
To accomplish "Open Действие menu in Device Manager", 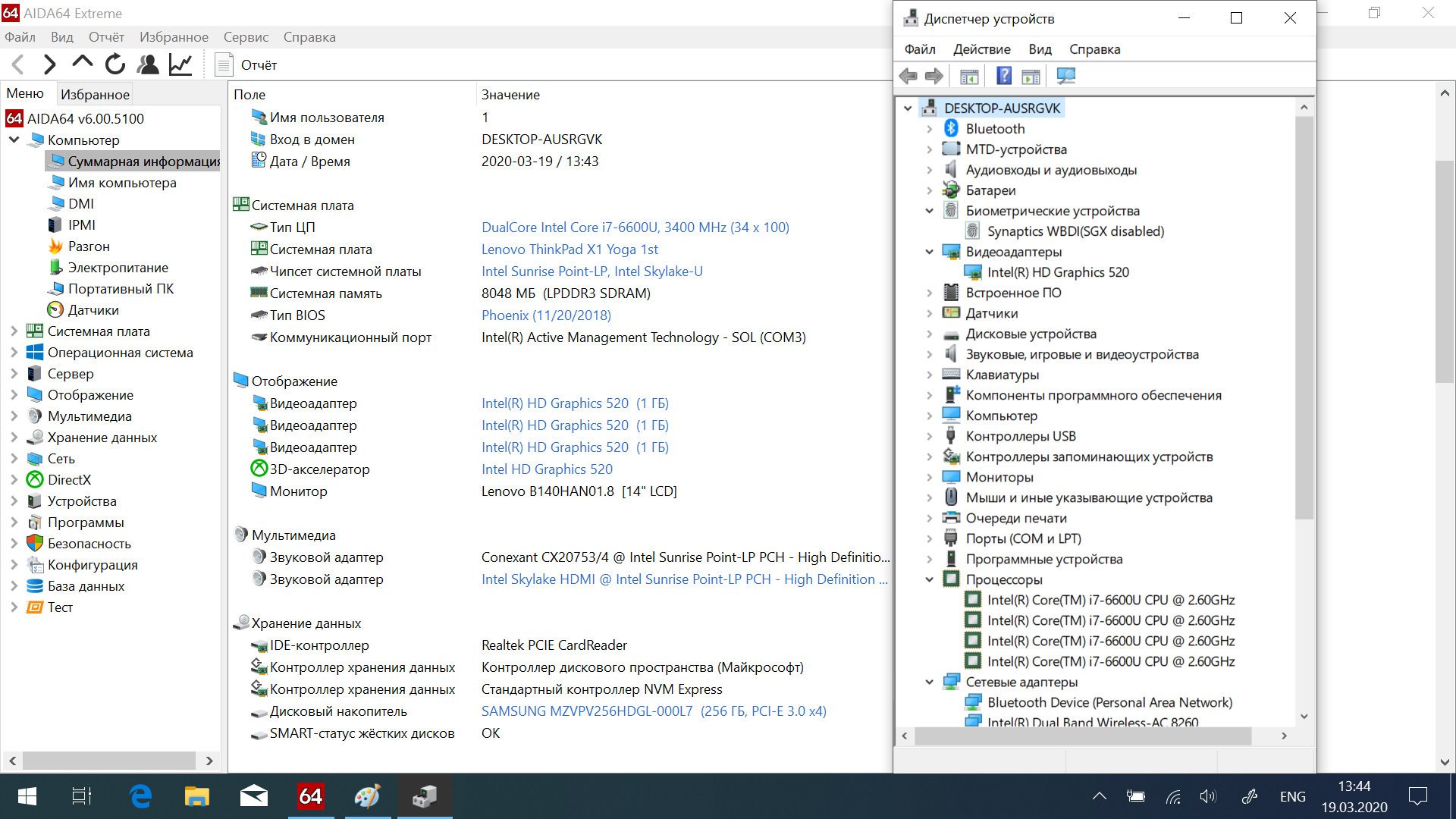I will click(981, 49).
